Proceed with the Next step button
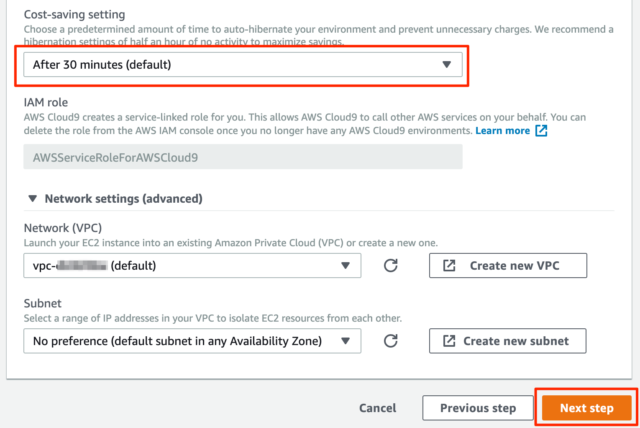This screenshot has height=428, width=640. [587, 408]
